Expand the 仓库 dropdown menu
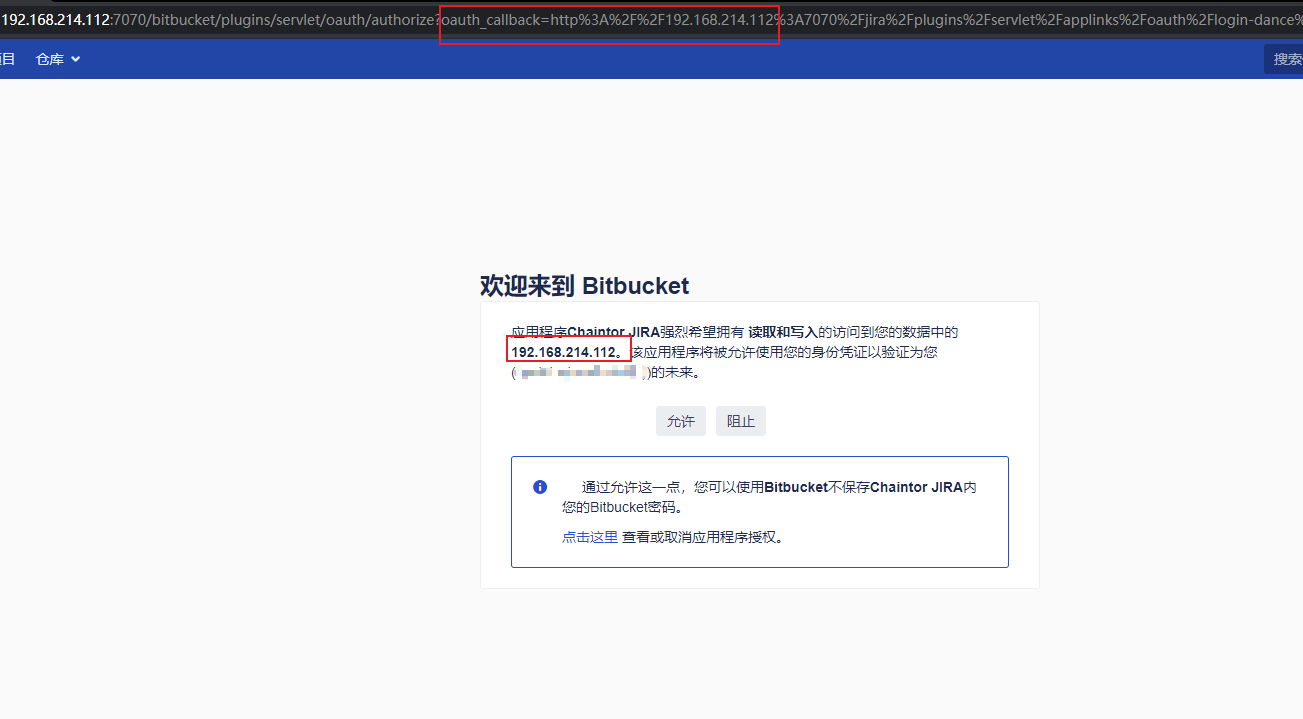This screenshot has height=719, width=1303. 58,59
